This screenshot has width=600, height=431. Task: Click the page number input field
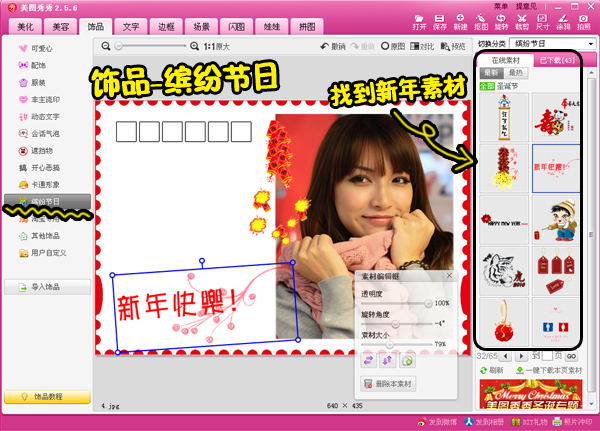tap(547, 356)
